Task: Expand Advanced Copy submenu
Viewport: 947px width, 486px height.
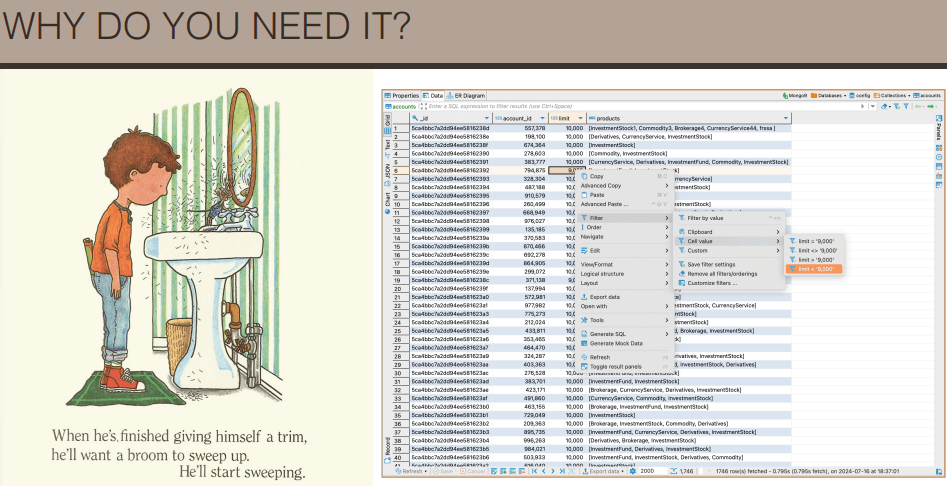Action: pos(624,185)
